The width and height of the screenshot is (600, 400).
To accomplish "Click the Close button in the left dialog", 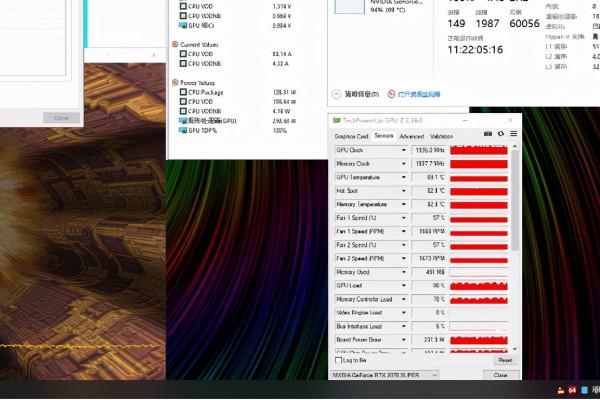I will tap(62, 118).
